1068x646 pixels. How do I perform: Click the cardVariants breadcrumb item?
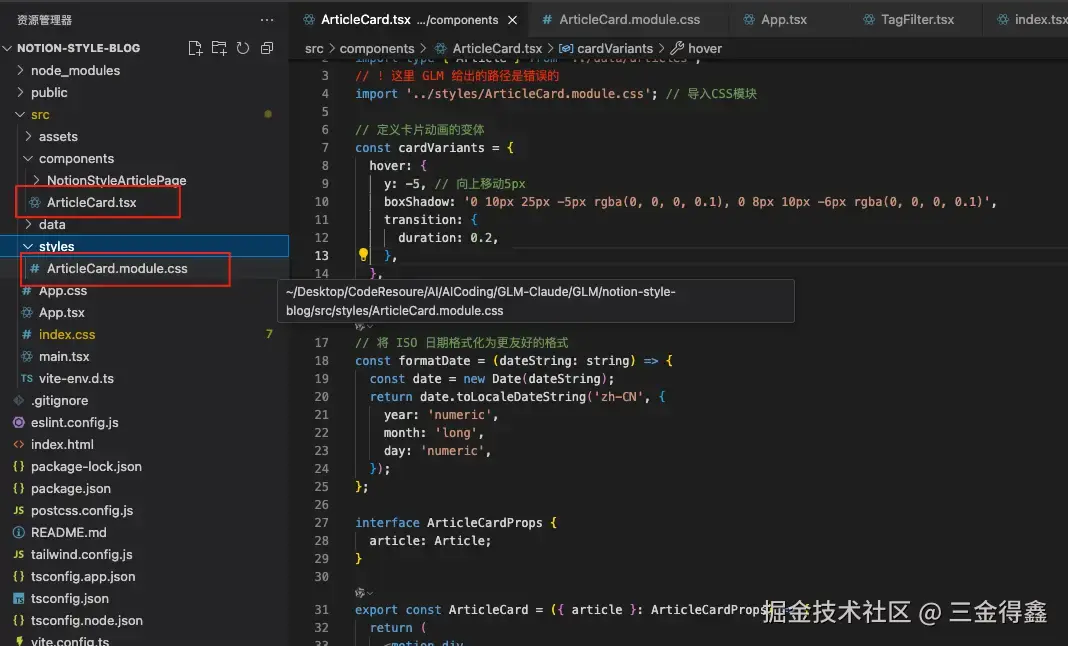[x=614, y=48]
